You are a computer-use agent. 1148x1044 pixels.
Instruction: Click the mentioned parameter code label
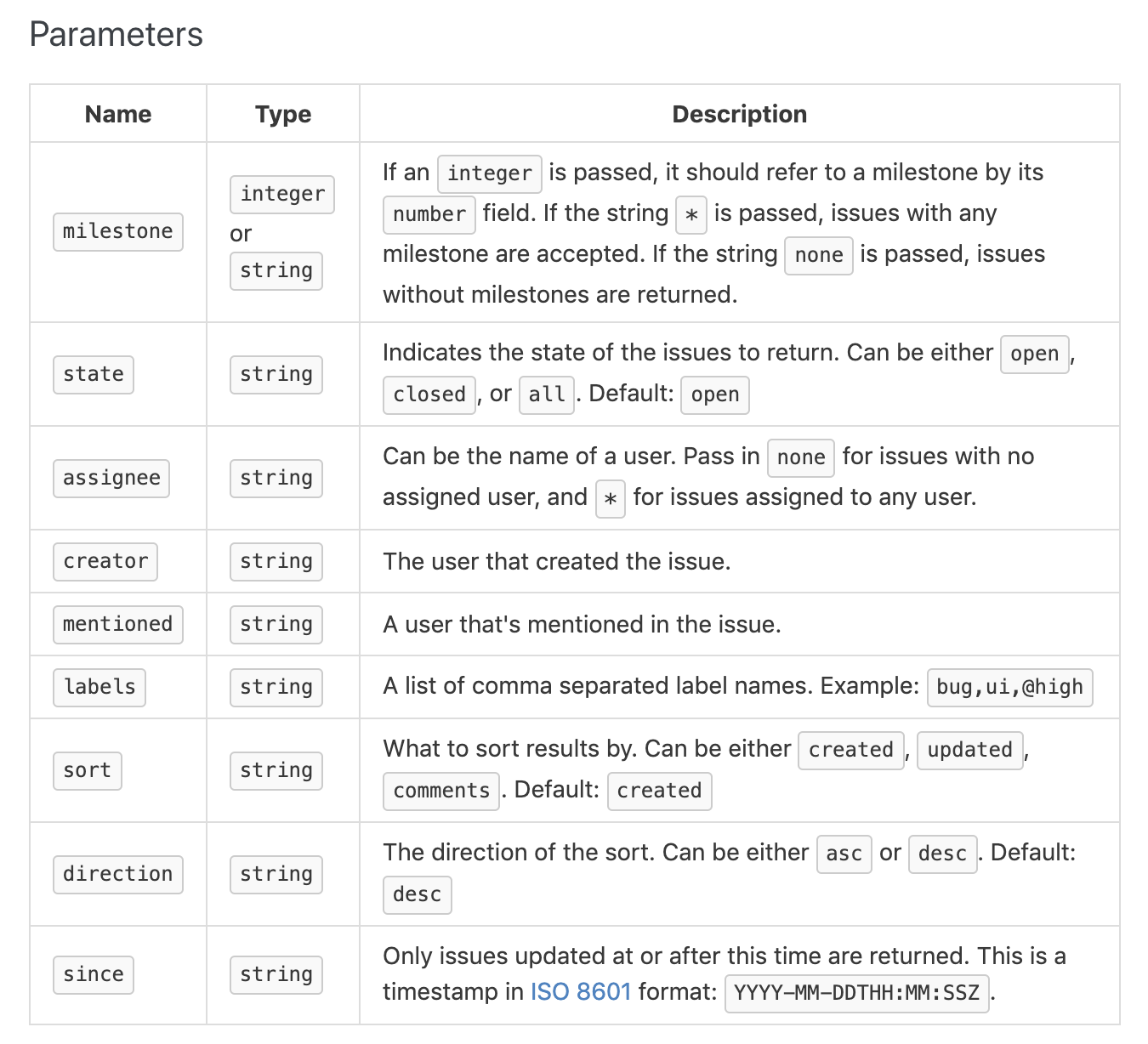[x=118, y=624]
